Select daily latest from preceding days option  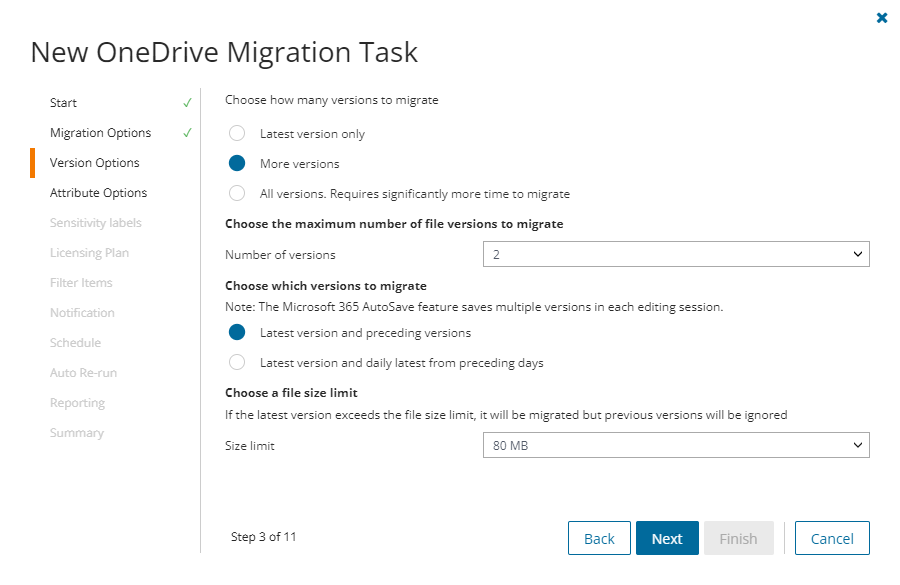tap(237, 363)
